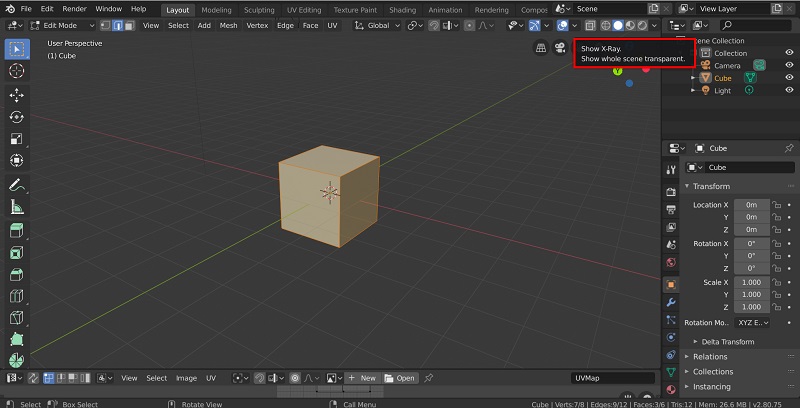Click the Scale tool icon
Viewport: 800px width, 408px height.
click(16, 139)
